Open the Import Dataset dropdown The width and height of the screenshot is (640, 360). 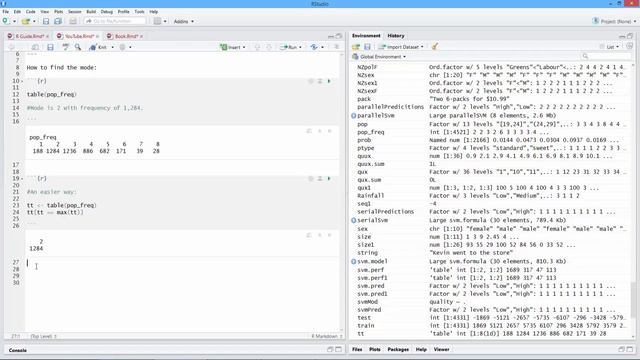[x=401, y=47]
